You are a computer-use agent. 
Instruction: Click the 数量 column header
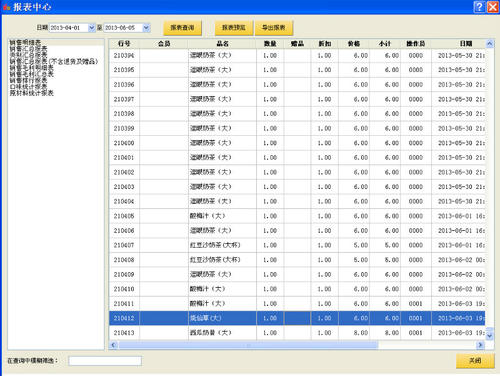270,44
